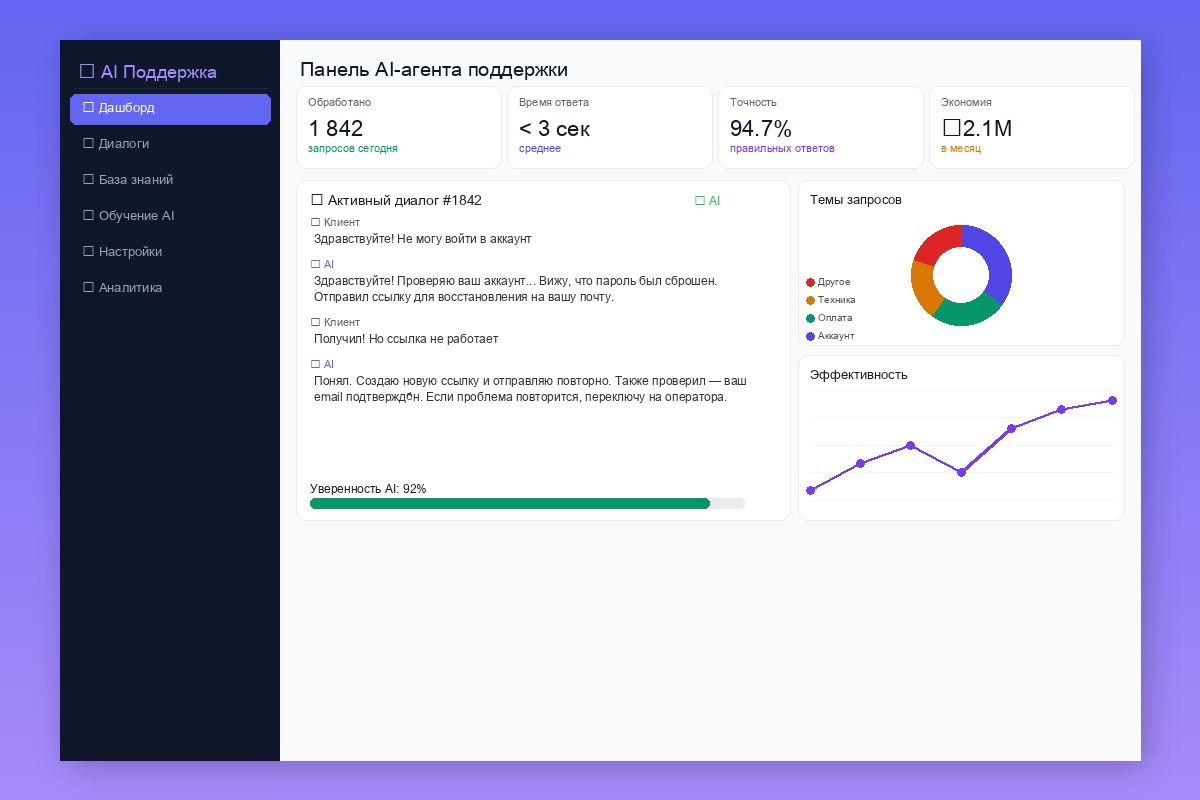Screen dimensions: 1200x800
Task: Click the AI Поддержка logo icon
Action: [87, 71]
